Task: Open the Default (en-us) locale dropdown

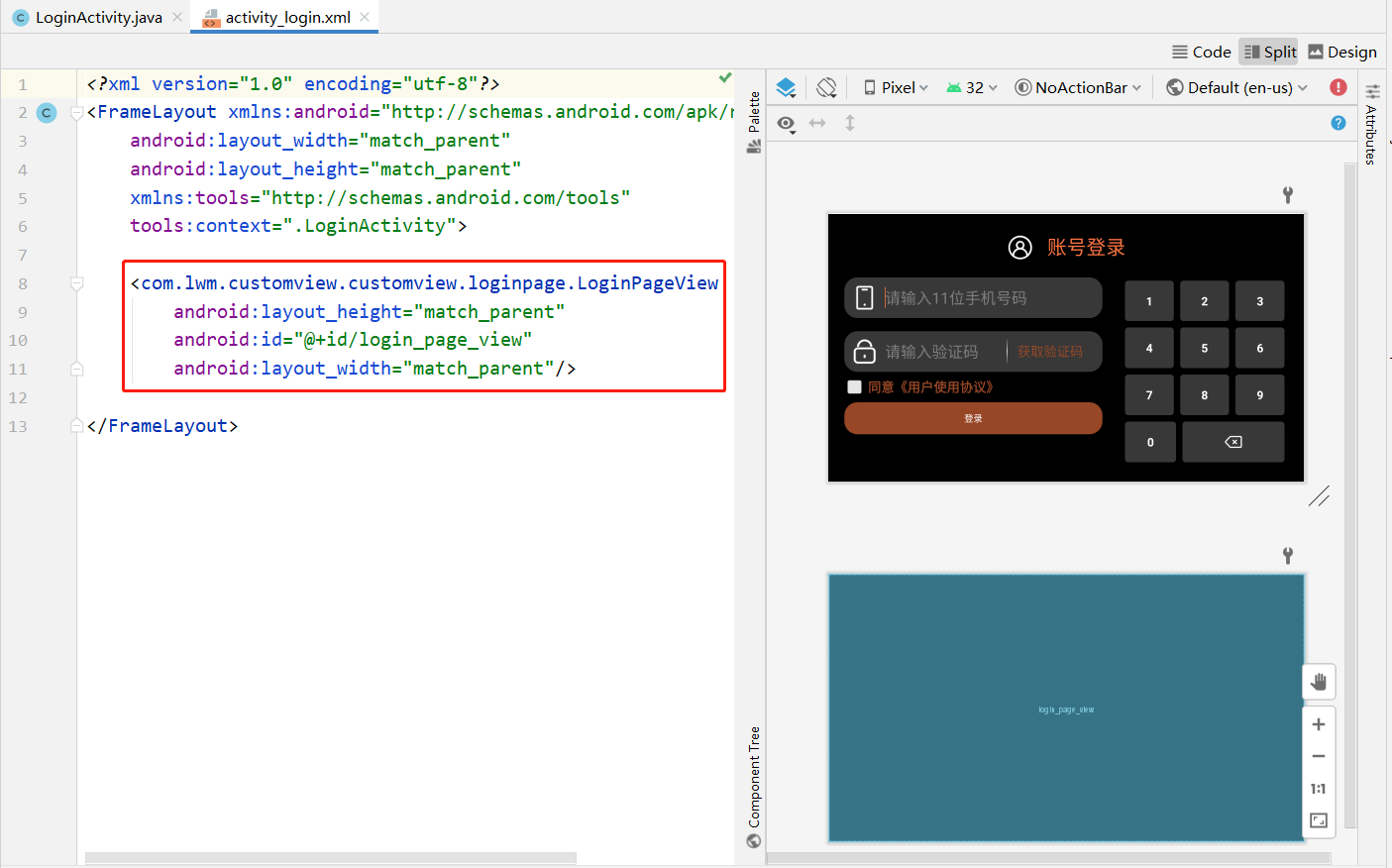Action: point(1237,87)
